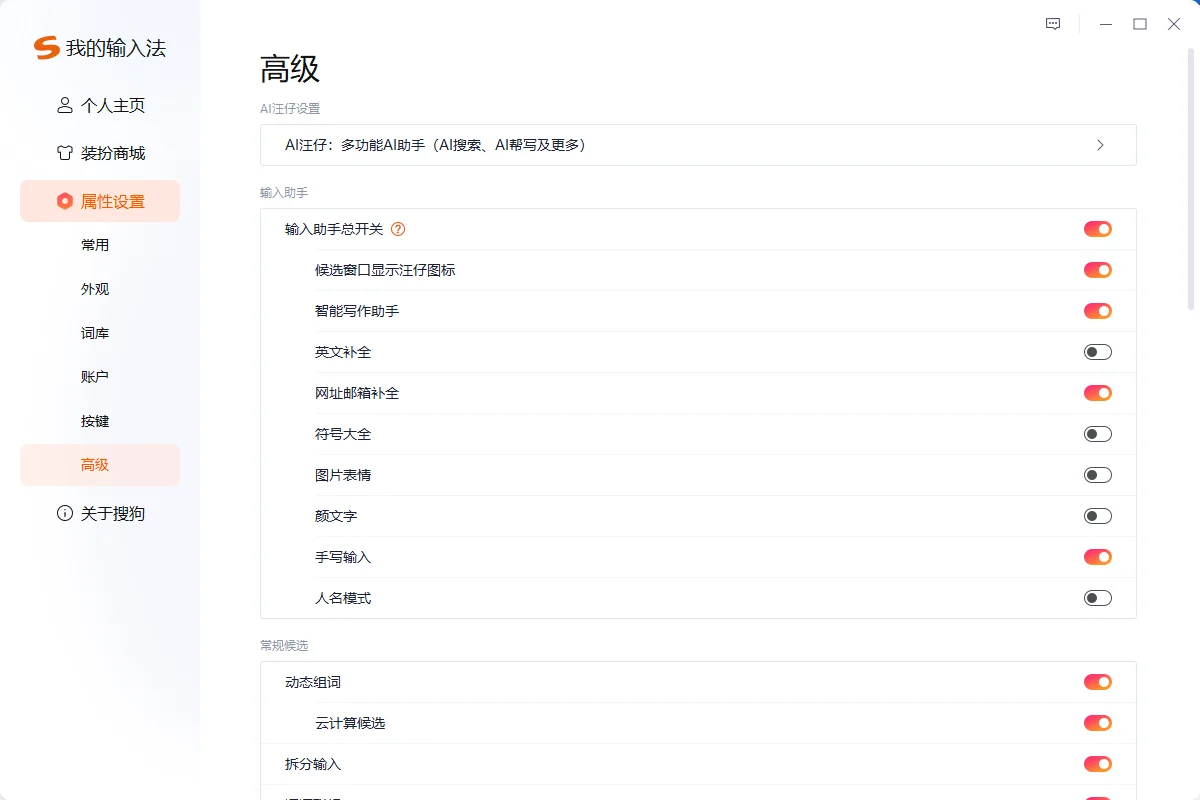Switch to the 常用 settings tab
Screen dimensions: 1200x800
coord(95,245)
